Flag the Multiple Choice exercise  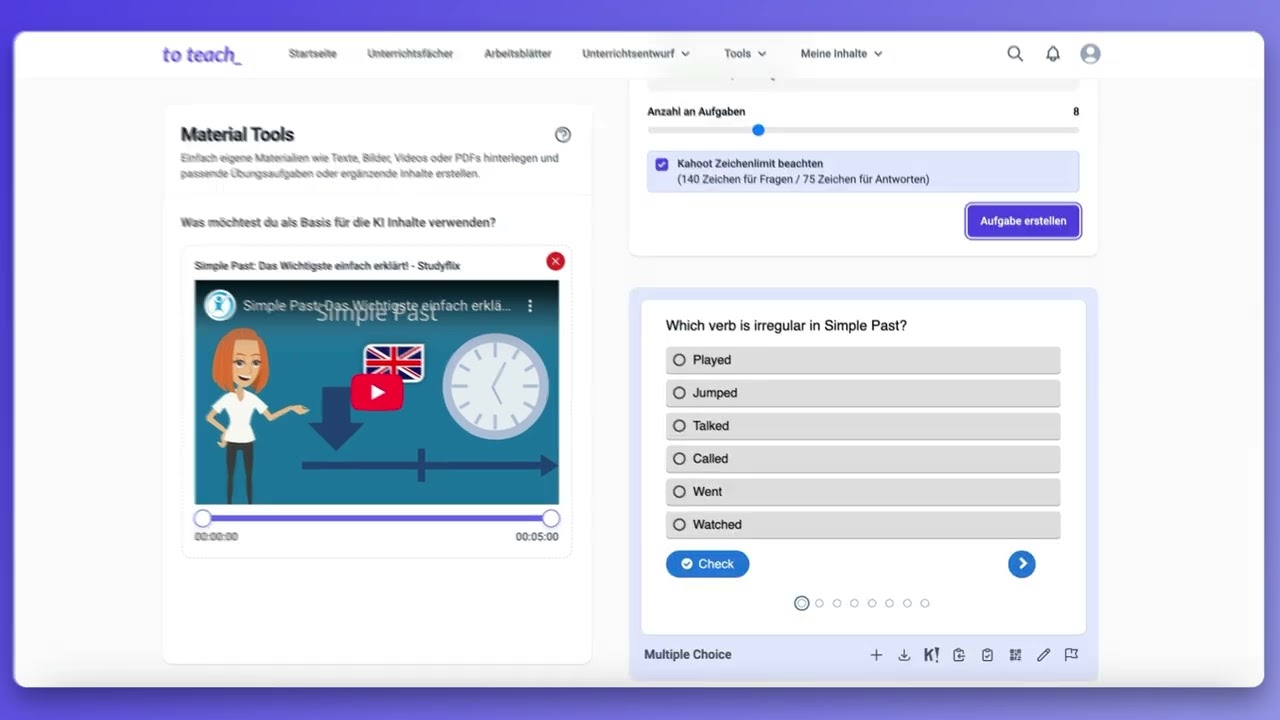coord(1071,655)
